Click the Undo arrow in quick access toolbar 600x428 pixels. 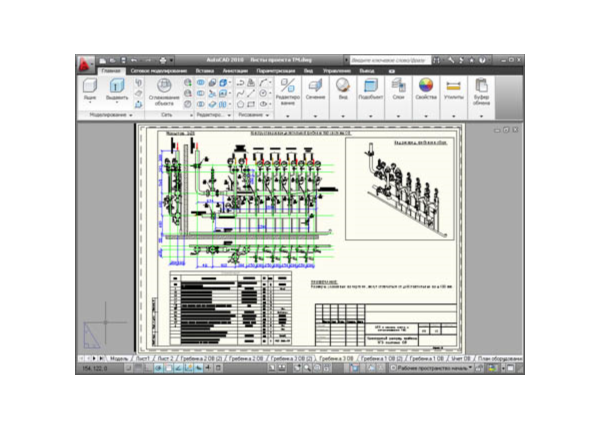click(134, 60)
